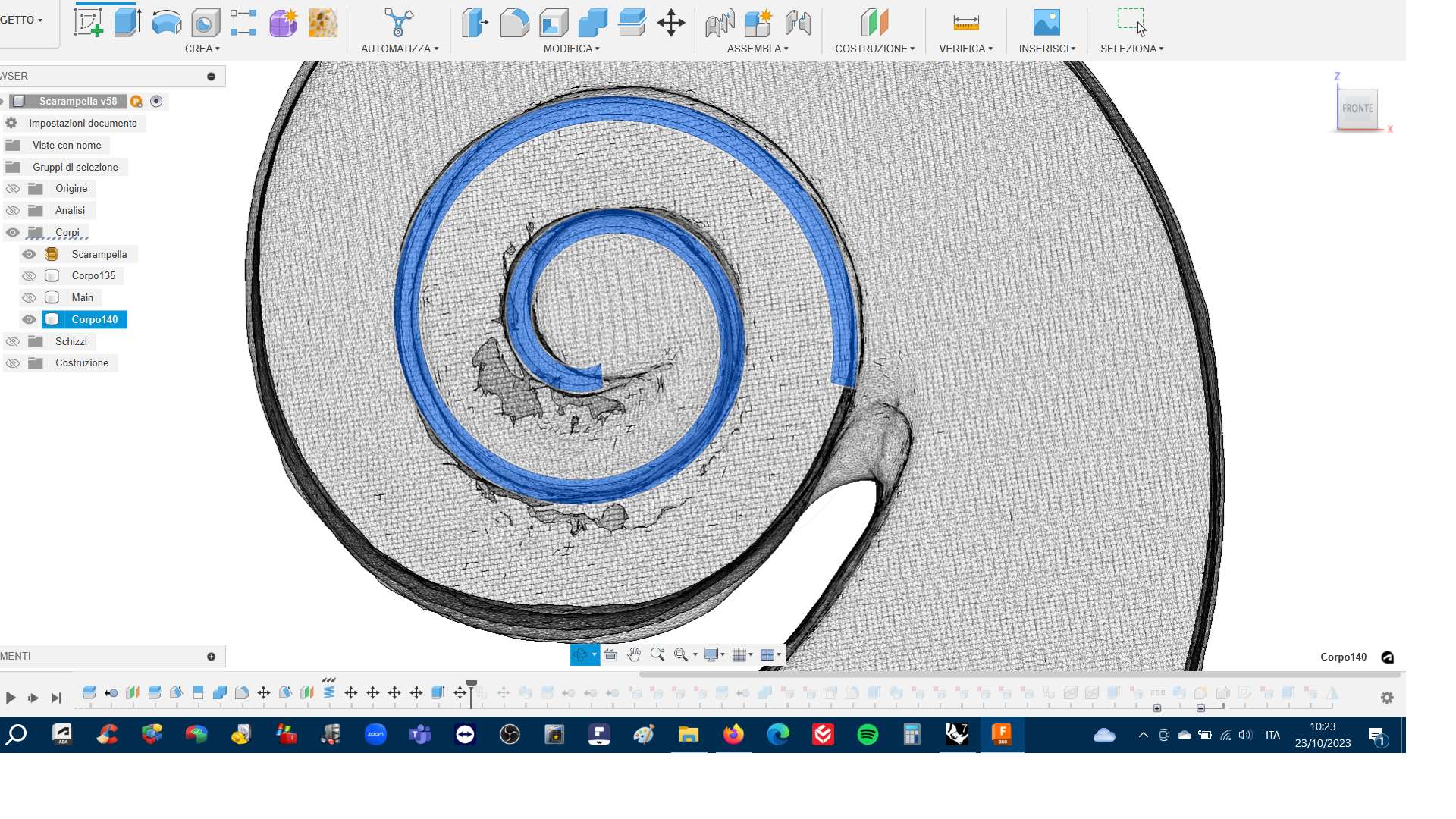The image size is (1456, 819).
Task: Activate the Scarampella v58 component radio button
Action: click(156, 101)
